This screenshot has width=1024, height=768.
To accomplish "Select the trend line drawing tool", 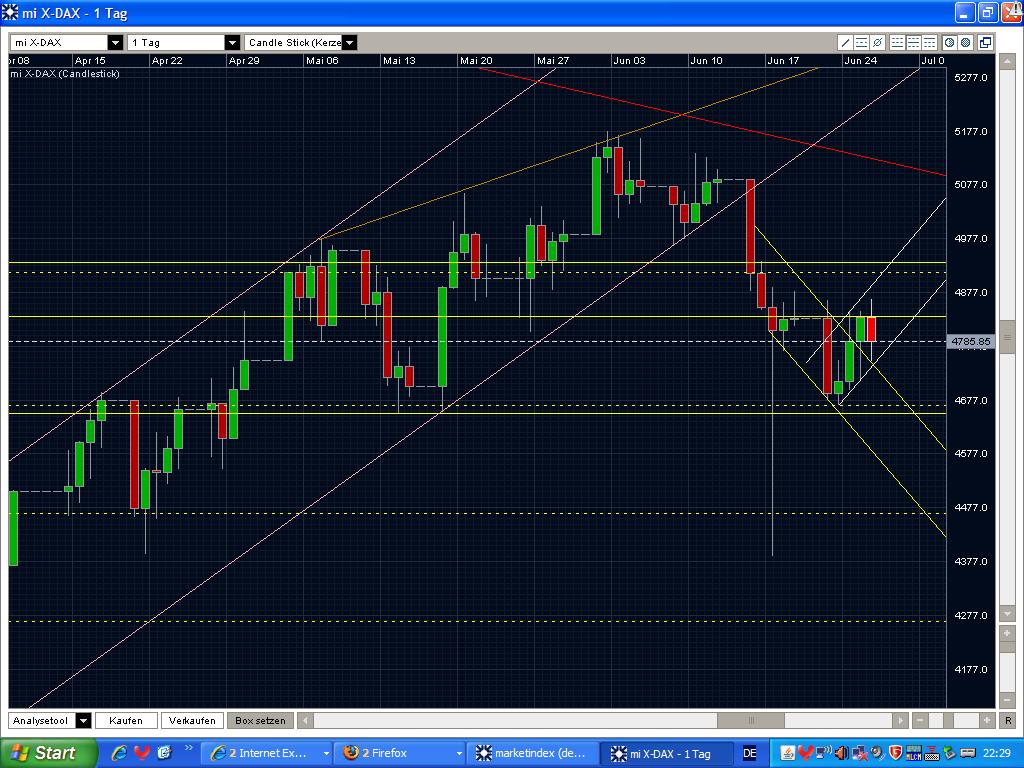I will [x=845, y=42].
